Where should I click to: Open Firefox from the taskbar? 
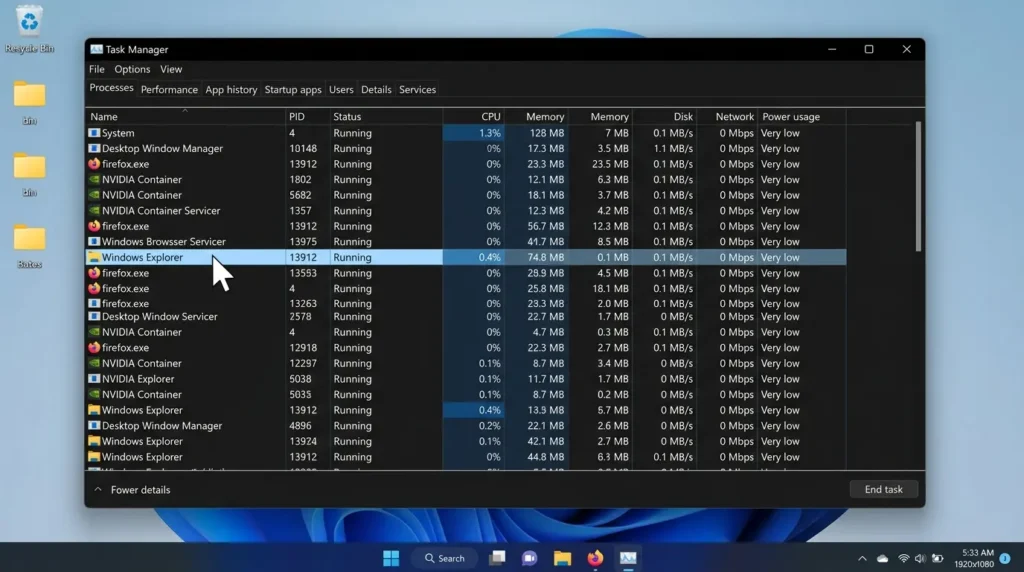tap(595, 558)
